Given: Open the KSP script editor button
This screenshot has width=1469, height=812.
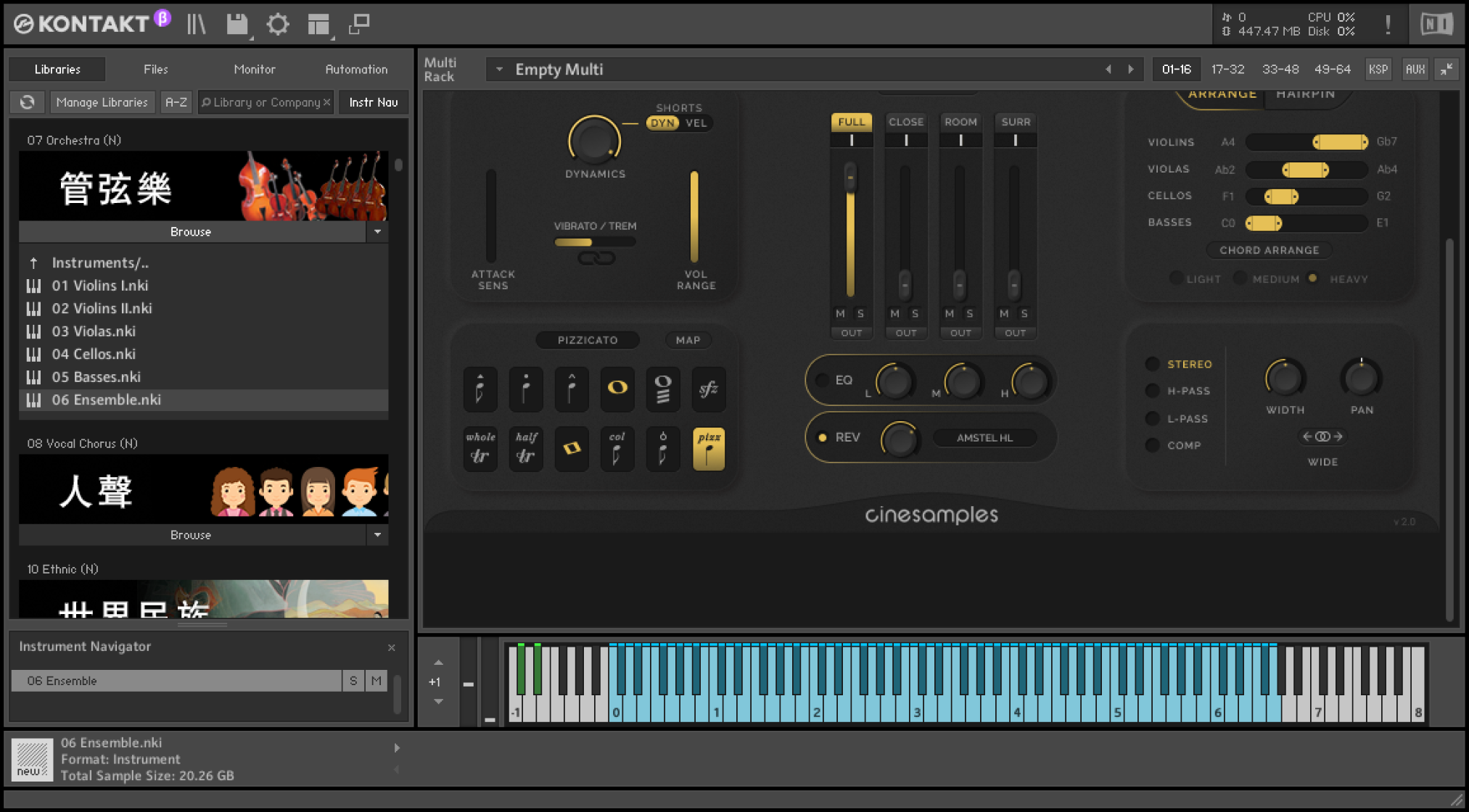Looking at the screenshot, I should click(1378, 70).
